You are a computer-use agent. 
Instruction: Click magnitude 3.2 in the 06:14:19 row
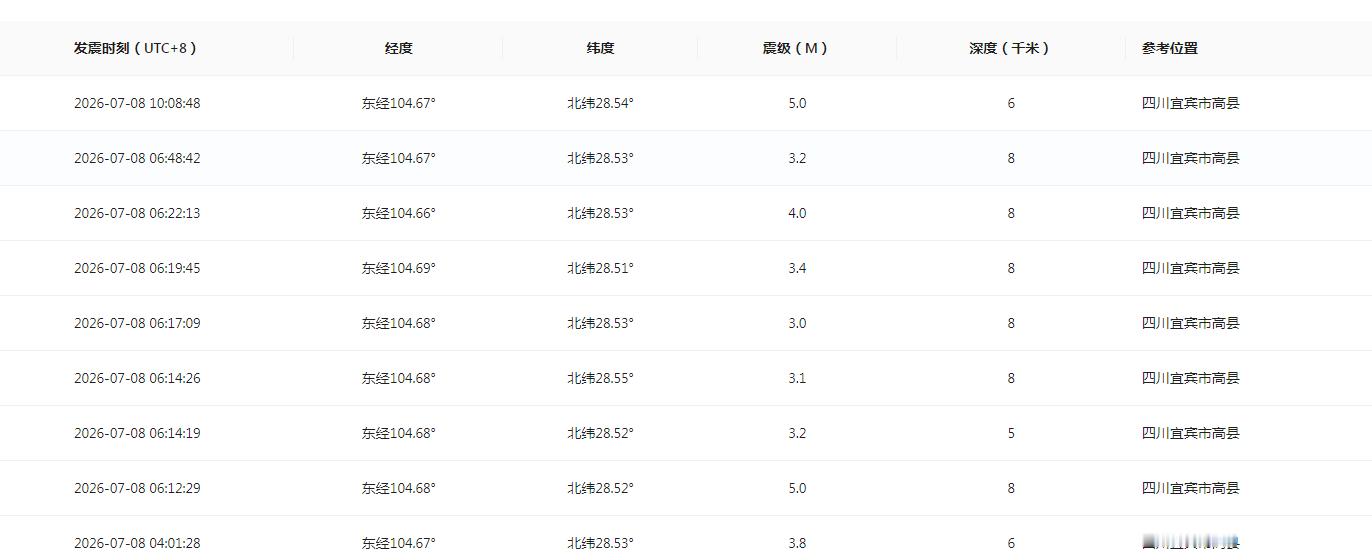[797, 433]
